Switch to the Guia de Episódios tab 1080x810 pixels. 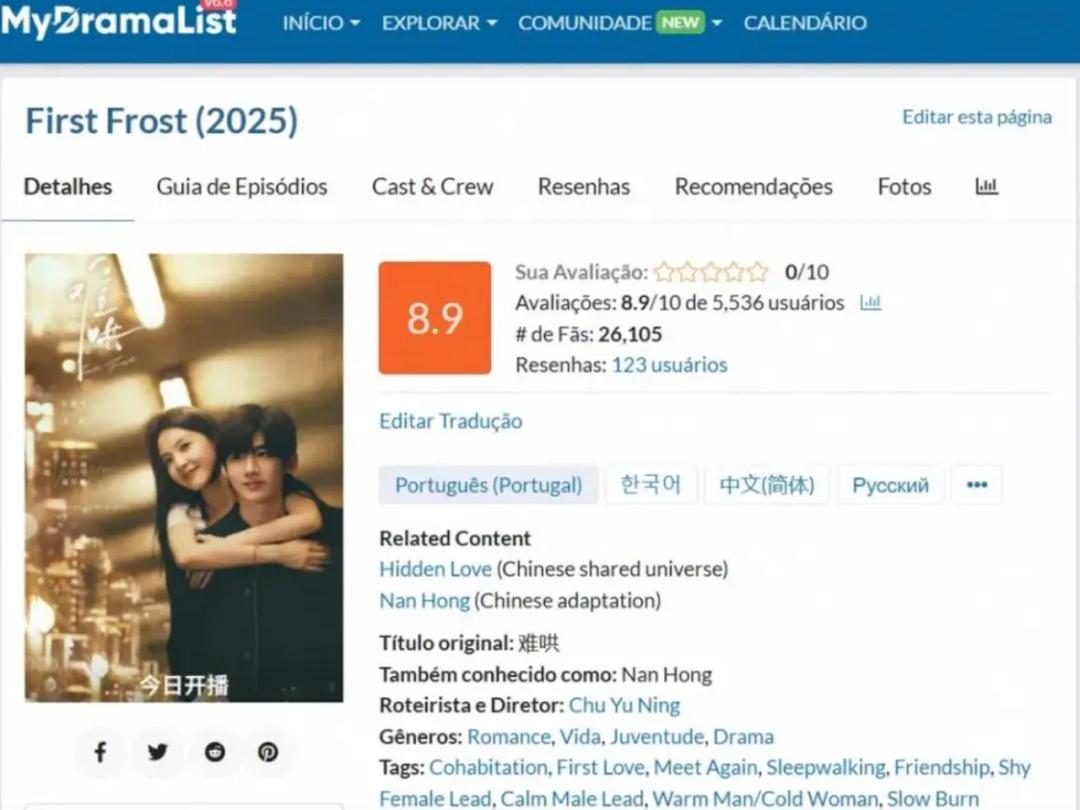coord(242,187)
